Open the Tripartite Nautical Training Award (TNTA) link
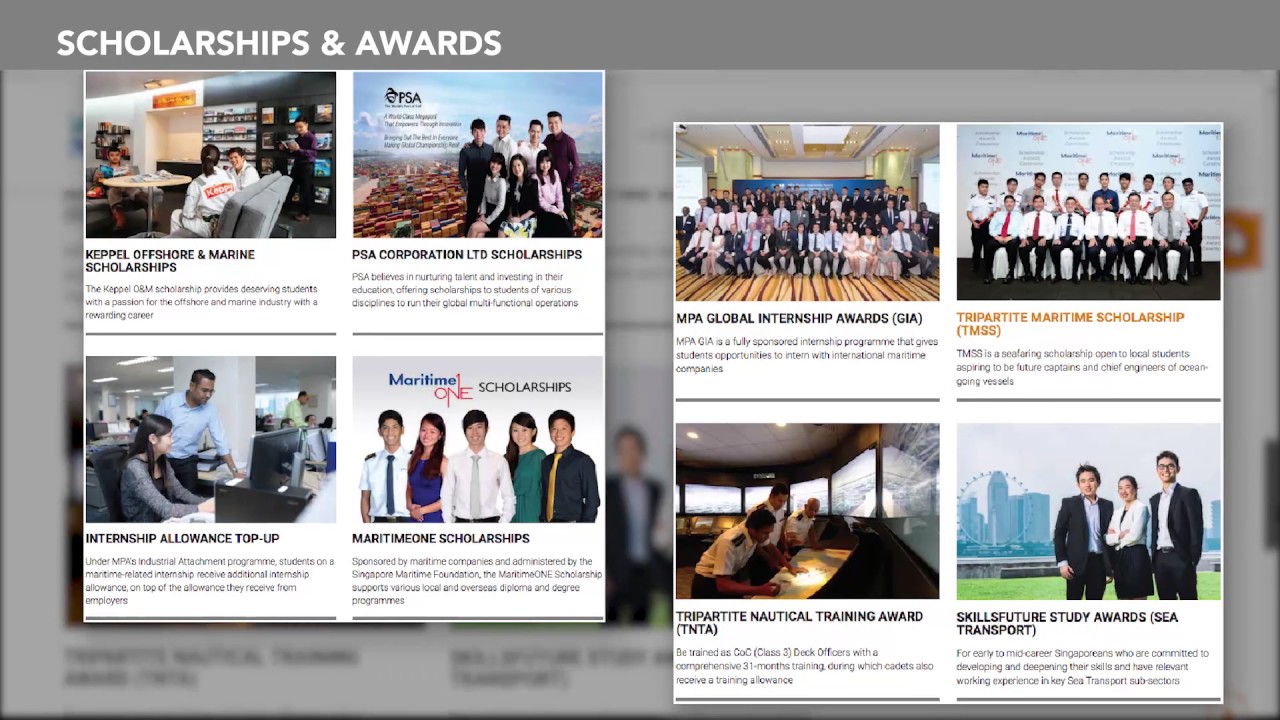The height and width of the screenshot is (720, 1280). click(x=799, y=623)
